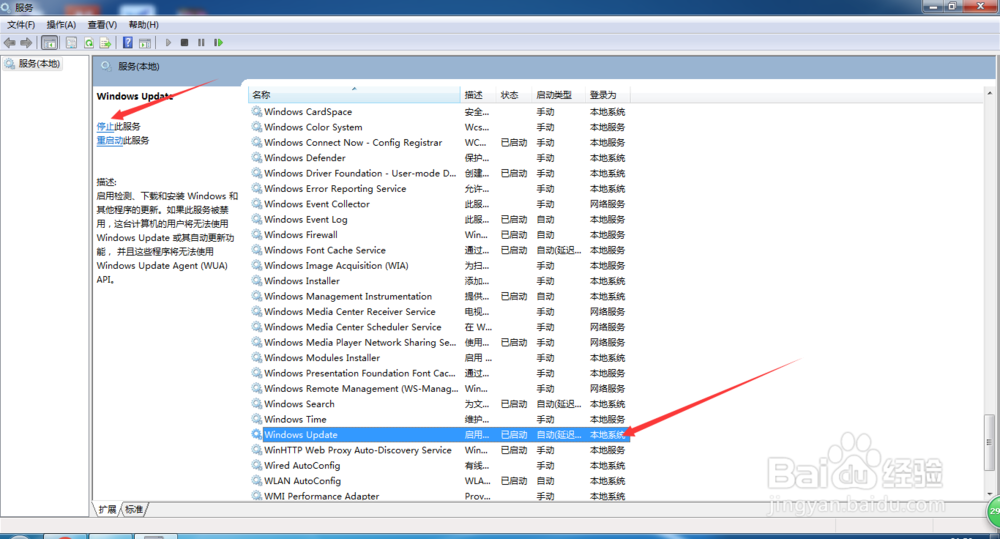
Task: Sort by the 描述 column header
Action: pos(478,95)
